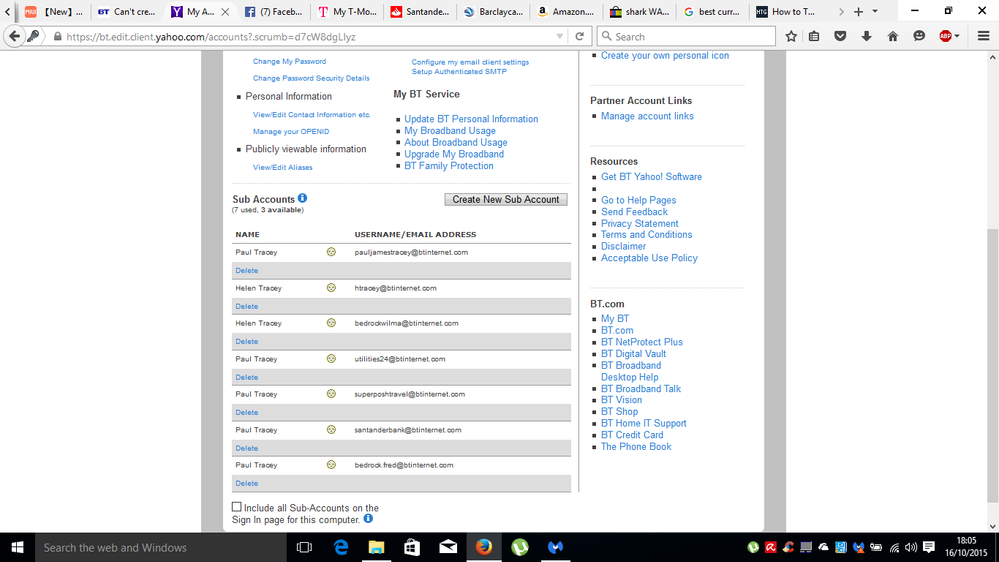The width and height of the screenshot is (999, 562).
Task: Launch Microsoft Edge from the taskbar
Action: pos(341,547)
